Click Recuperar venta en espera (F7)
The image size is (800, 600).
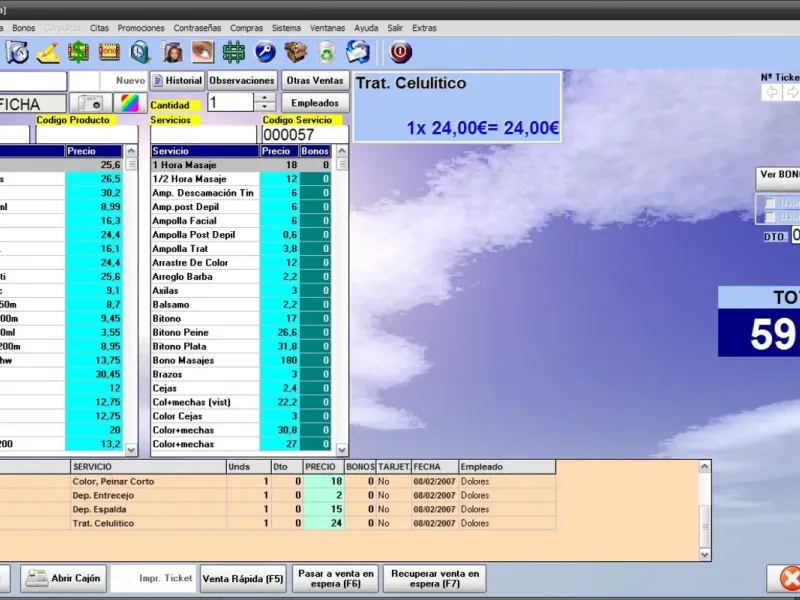tap(435, 579)
